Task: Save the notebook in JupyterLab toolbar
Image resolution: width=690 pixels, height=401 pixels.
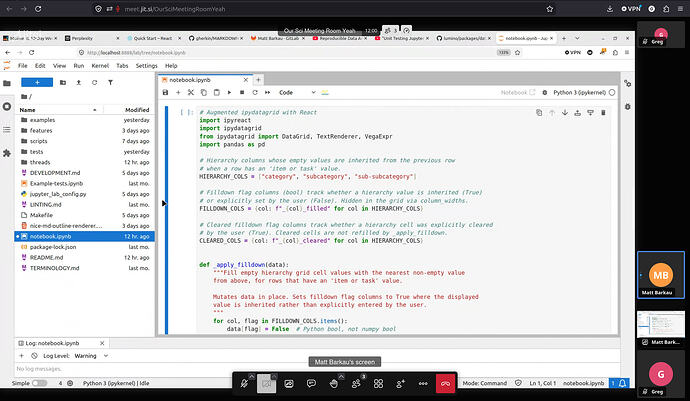Action: point(165,92)
